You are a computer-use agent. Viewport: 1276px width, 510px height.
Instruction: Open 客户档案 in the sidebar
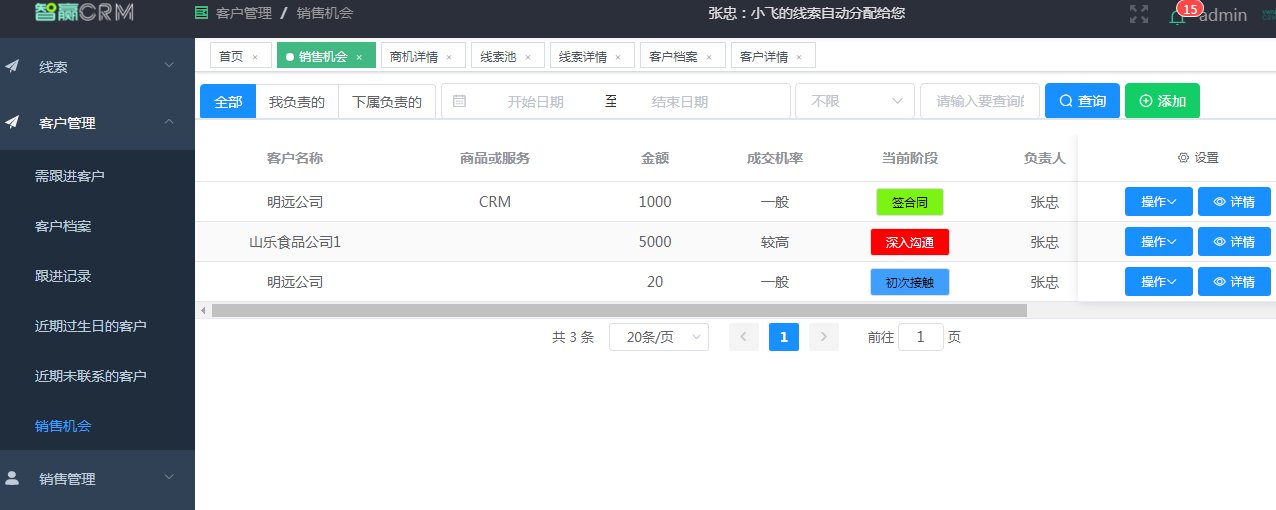(63, 226)
